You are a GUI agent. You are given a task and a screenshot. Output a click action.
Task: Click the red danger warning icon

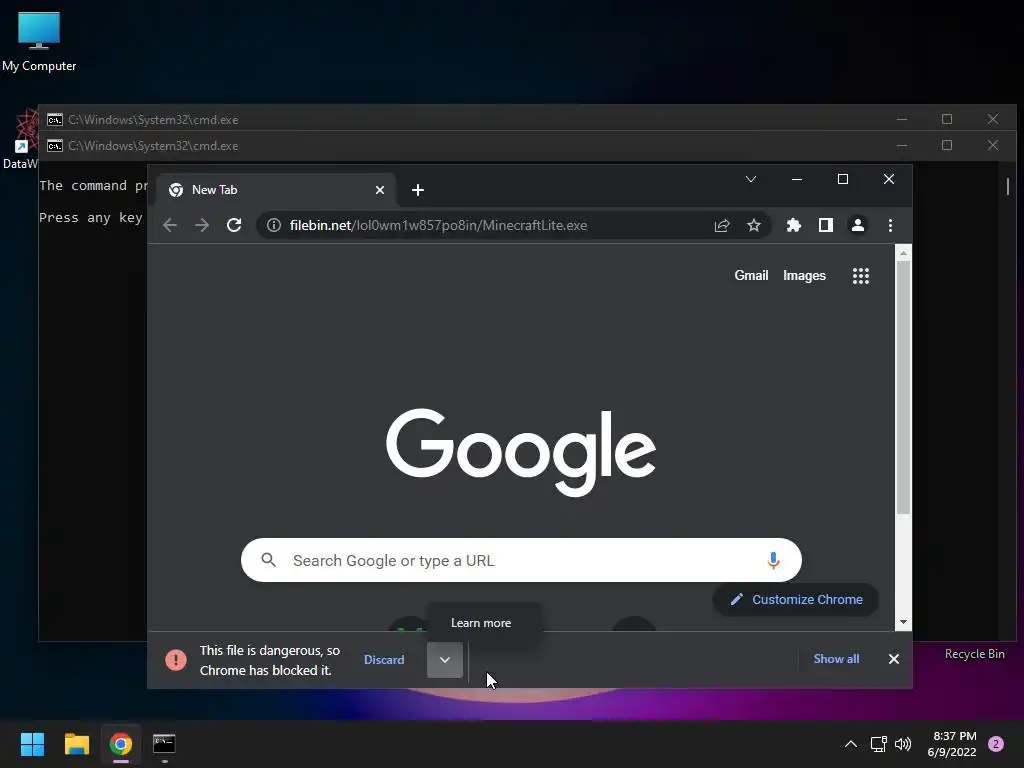[x=176, y=660]
